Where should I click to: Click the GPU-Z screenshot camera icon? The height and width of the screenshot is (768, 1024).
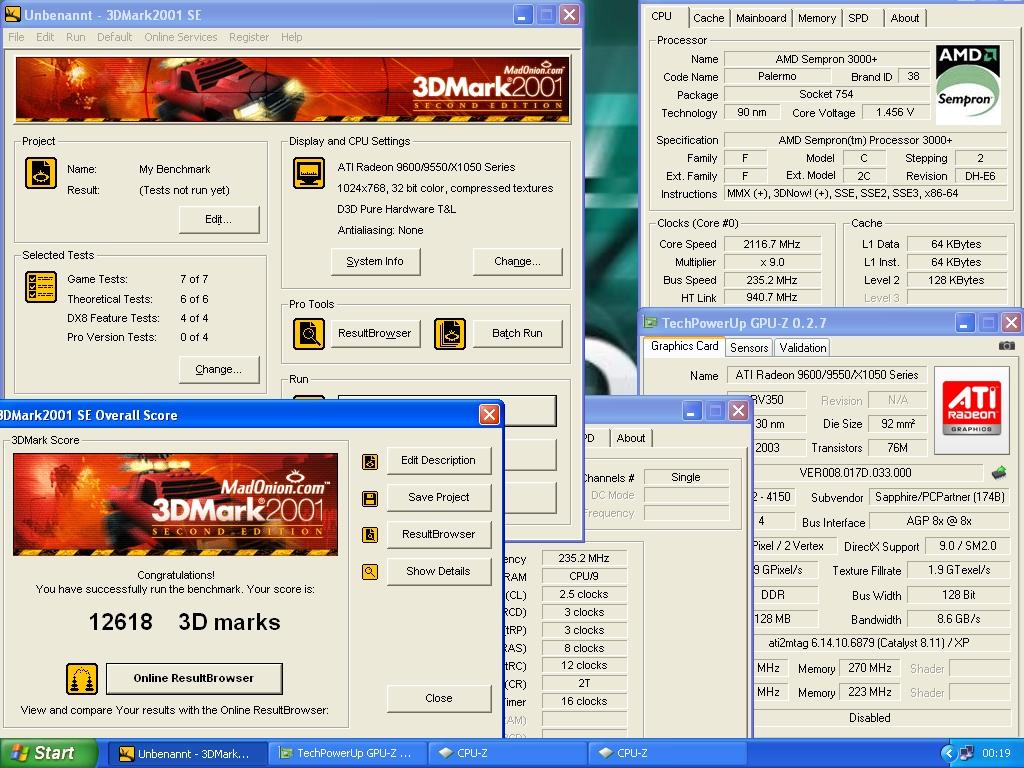click(x=1006, y=345)
